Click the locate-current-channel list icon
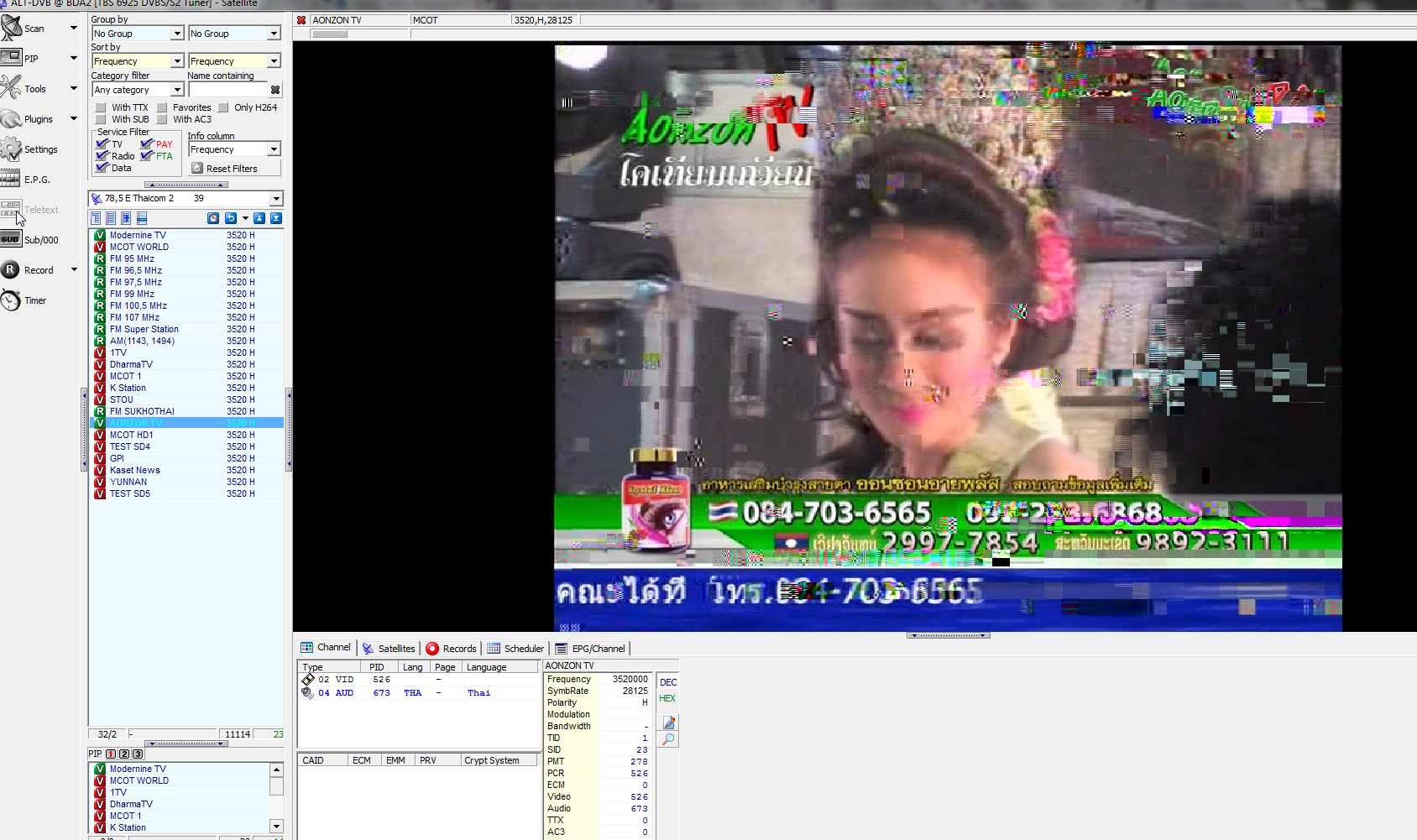This screenshot has height=840, width=1417. (126, 218)
